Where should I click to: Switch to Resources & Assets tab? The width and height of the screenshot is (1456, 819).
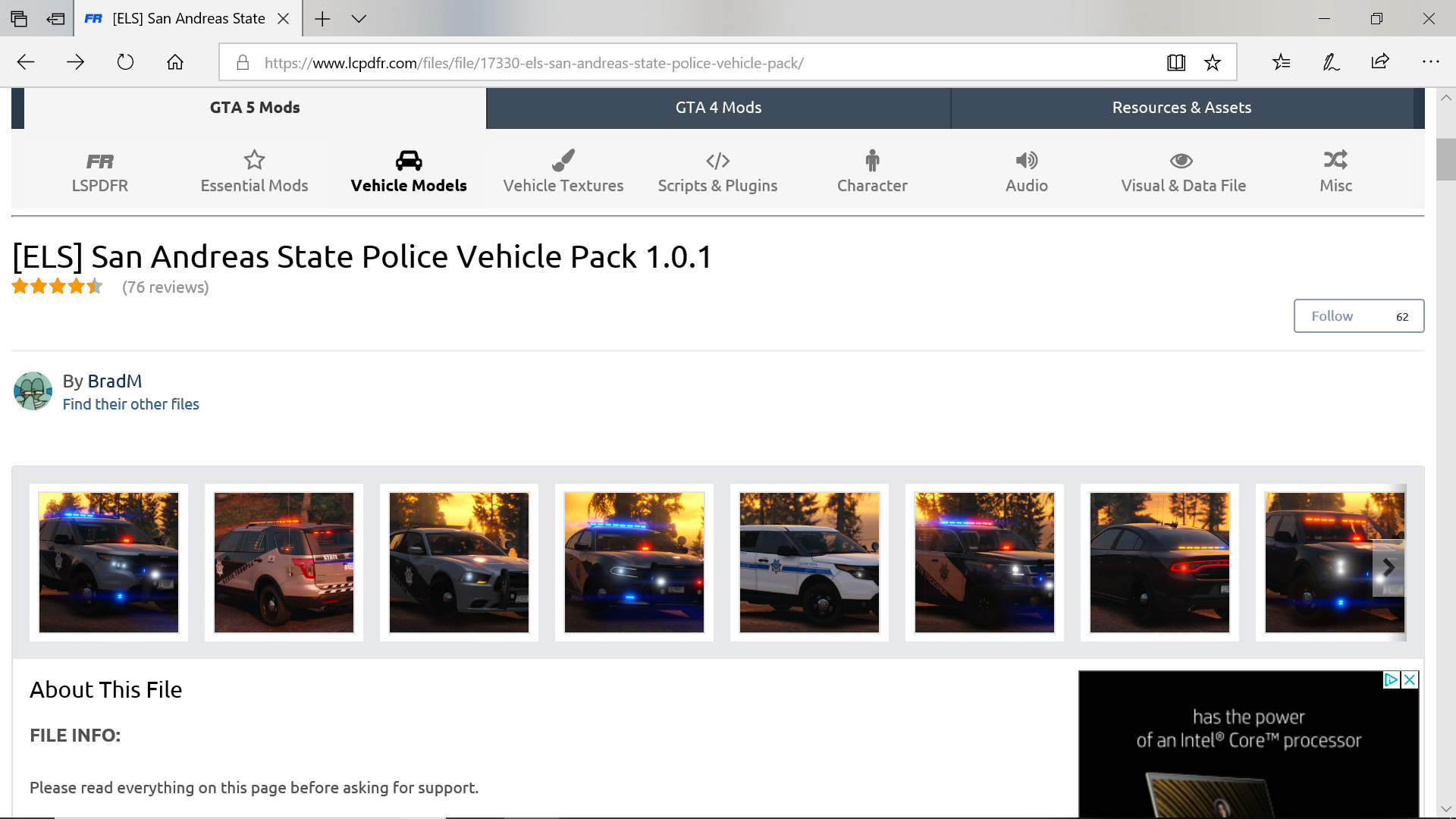click(x=1181, y=108)
